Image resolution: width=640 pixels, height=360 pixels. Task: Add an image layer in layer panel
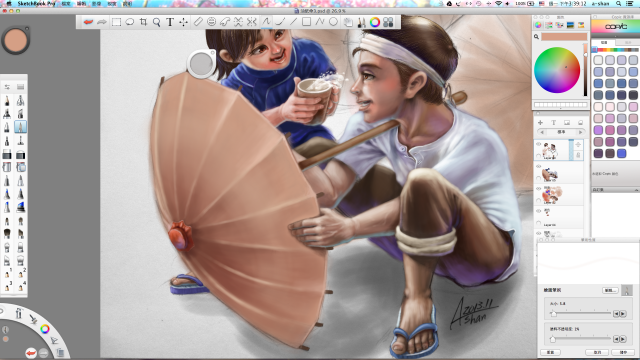(567, 122)
